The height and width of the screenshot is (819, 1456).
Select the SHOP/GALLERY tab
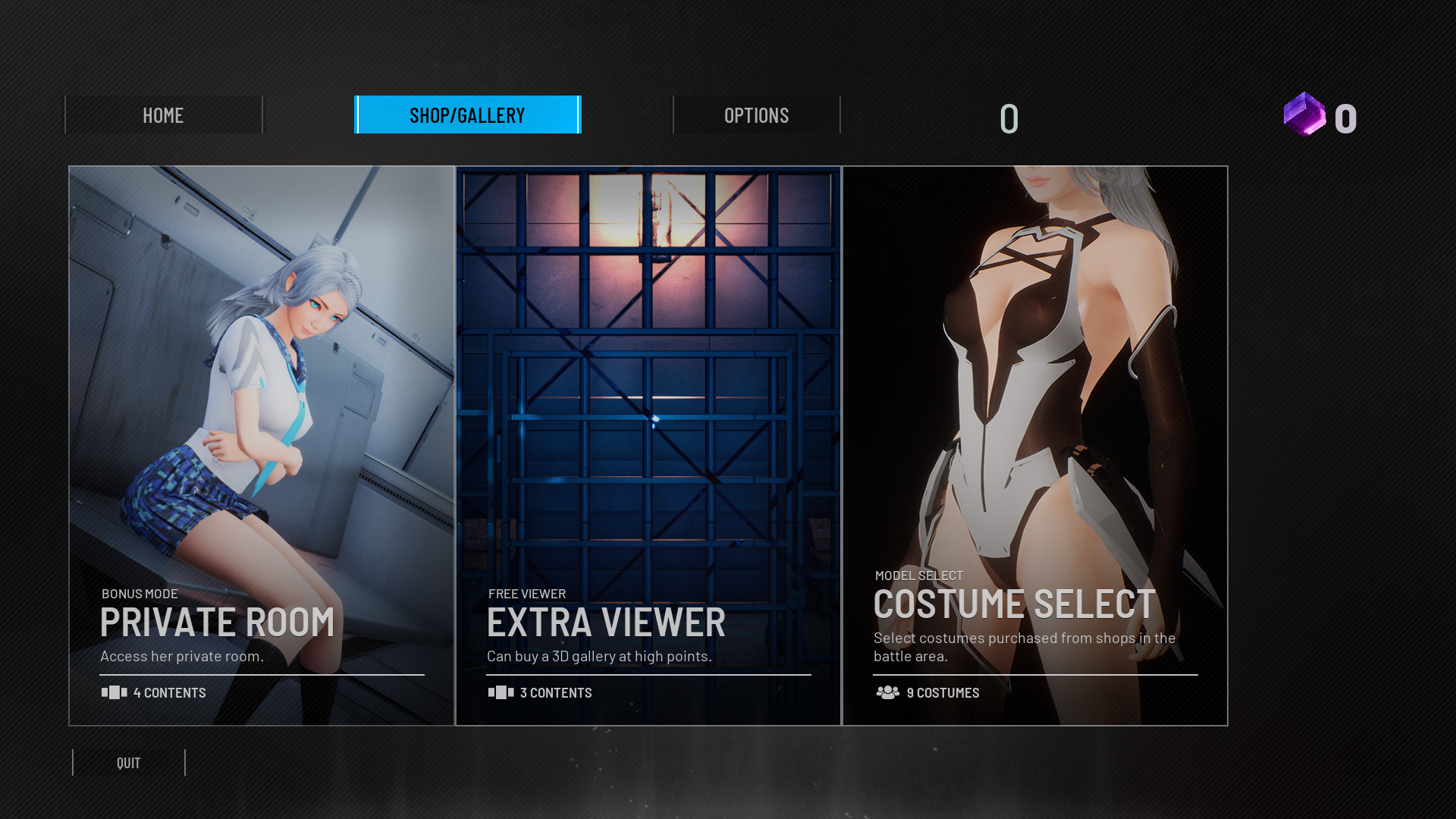[467, 115]
